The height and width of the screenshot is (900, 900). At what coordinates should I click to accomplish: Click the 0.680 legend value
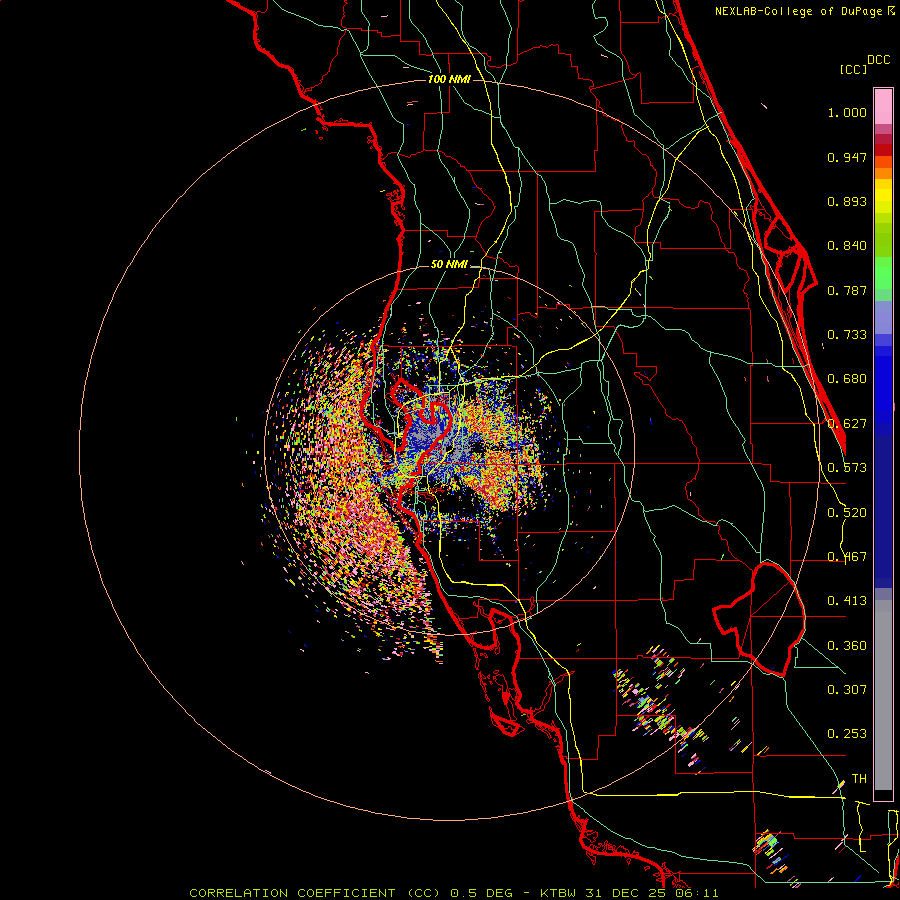(847, 379)
